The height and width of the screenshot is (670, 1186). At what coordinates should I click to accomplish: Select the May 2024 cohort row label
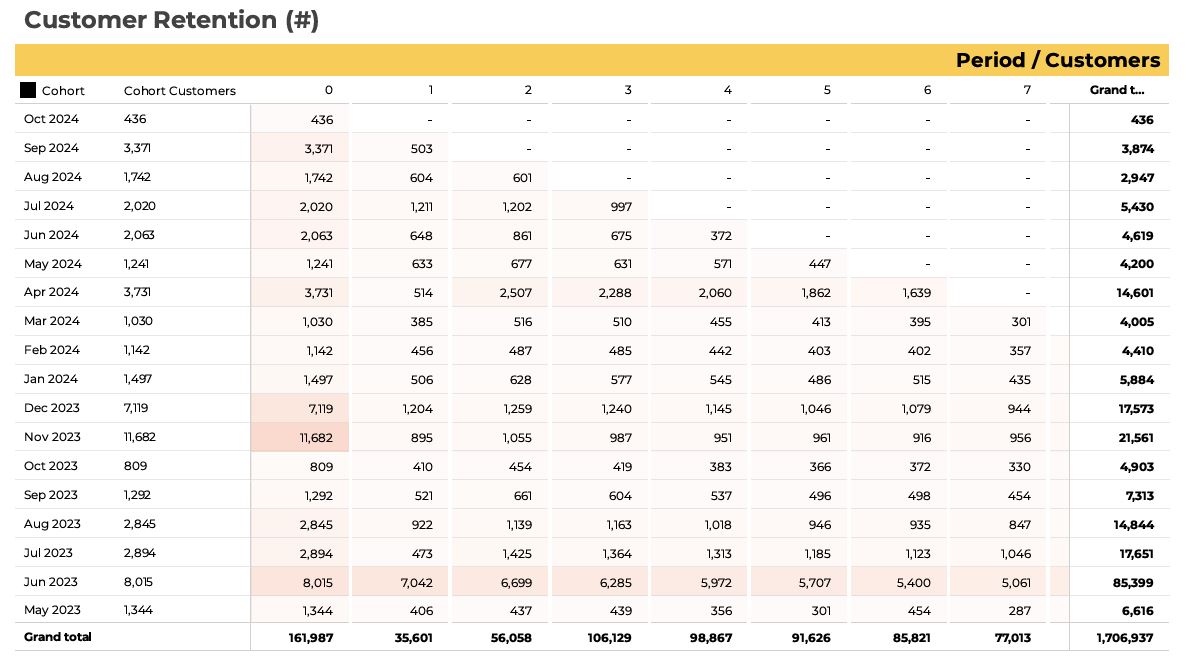[53, 264]
